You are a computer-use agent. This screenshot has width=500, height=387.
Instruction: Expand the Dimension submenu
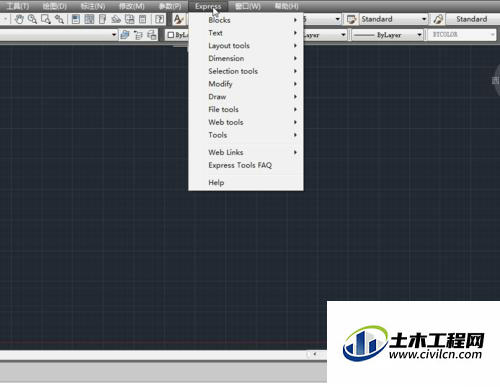point(246,58)
